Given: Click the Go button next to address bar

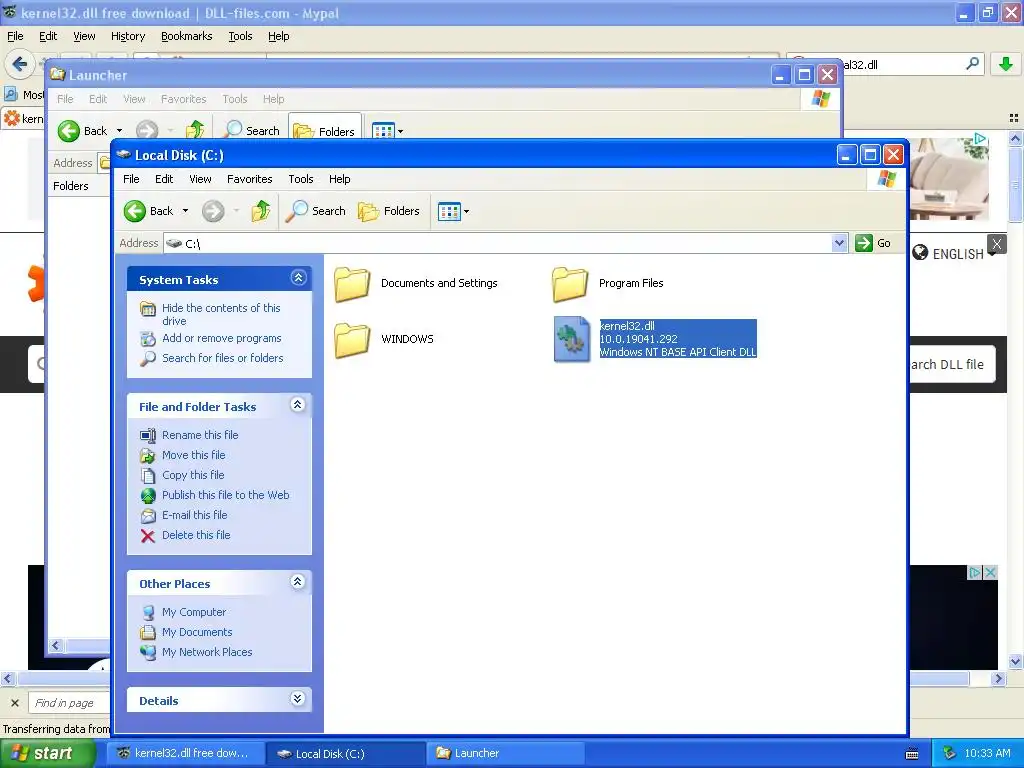Looking at the screenshot, I should click(874, 243).
